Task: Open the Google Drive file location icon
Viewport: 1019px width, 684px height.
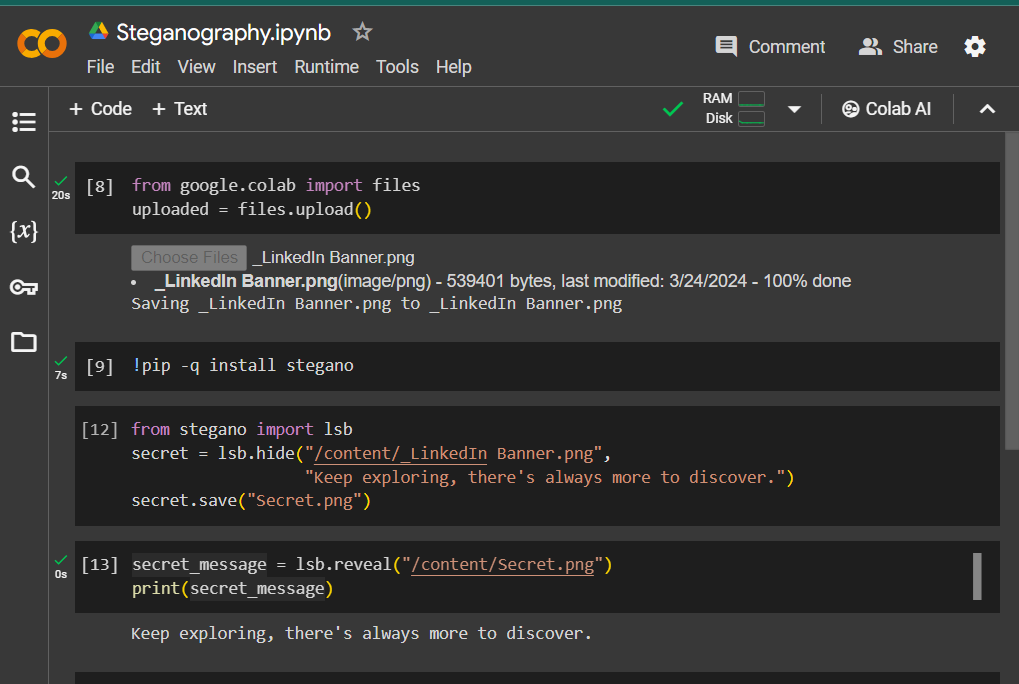Action: [99, 31]
